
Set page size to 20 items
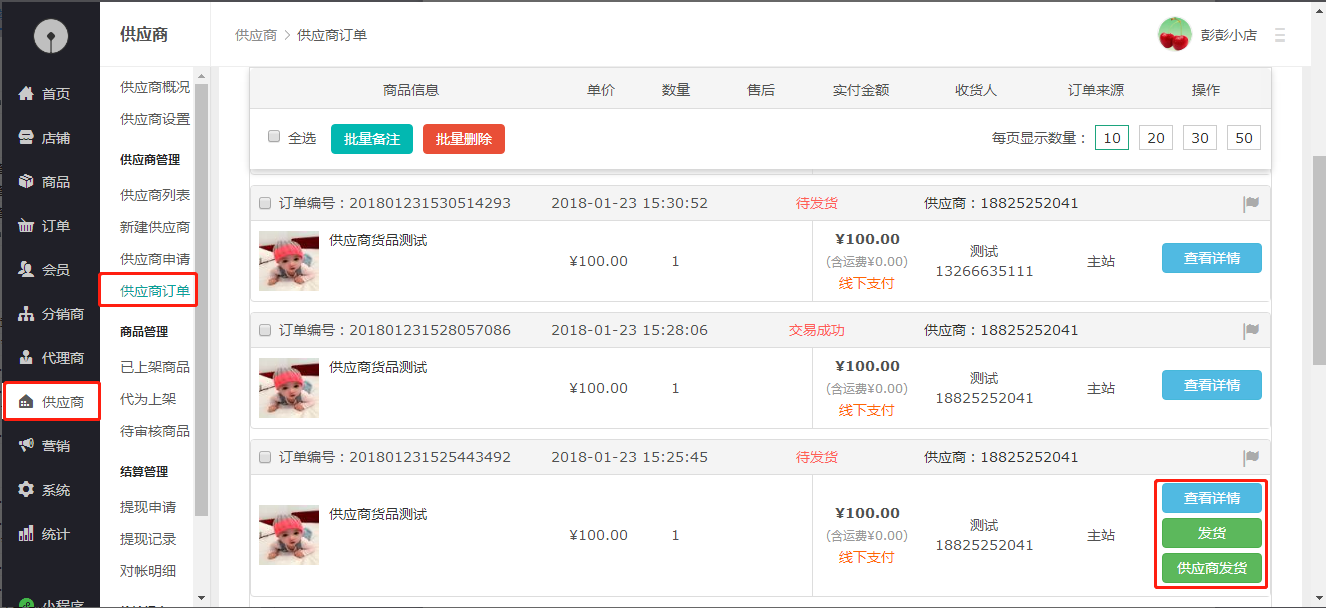coord(1156,138)
